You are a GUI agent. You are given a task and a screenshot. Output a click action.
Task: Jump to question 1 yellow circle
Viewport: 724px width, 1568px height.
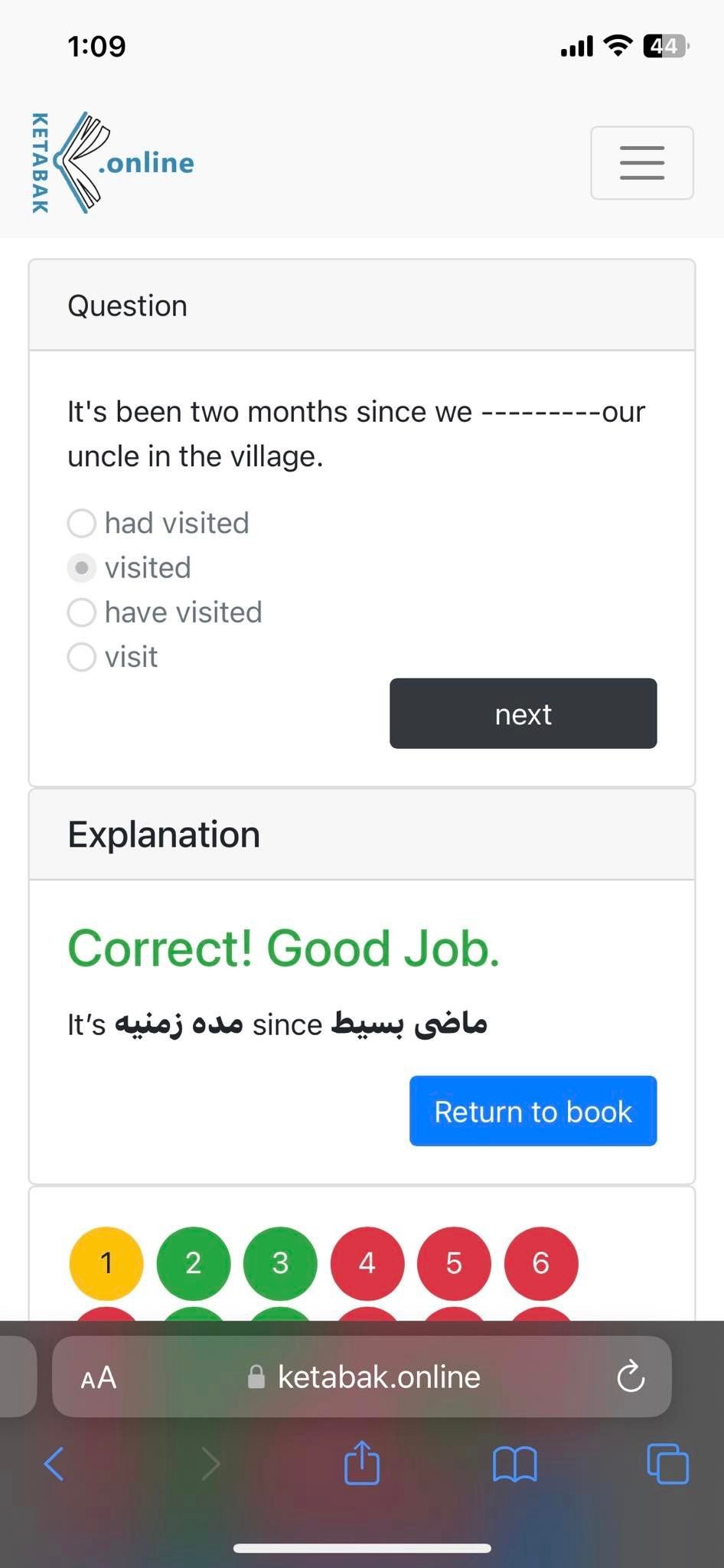[106, 1263]
